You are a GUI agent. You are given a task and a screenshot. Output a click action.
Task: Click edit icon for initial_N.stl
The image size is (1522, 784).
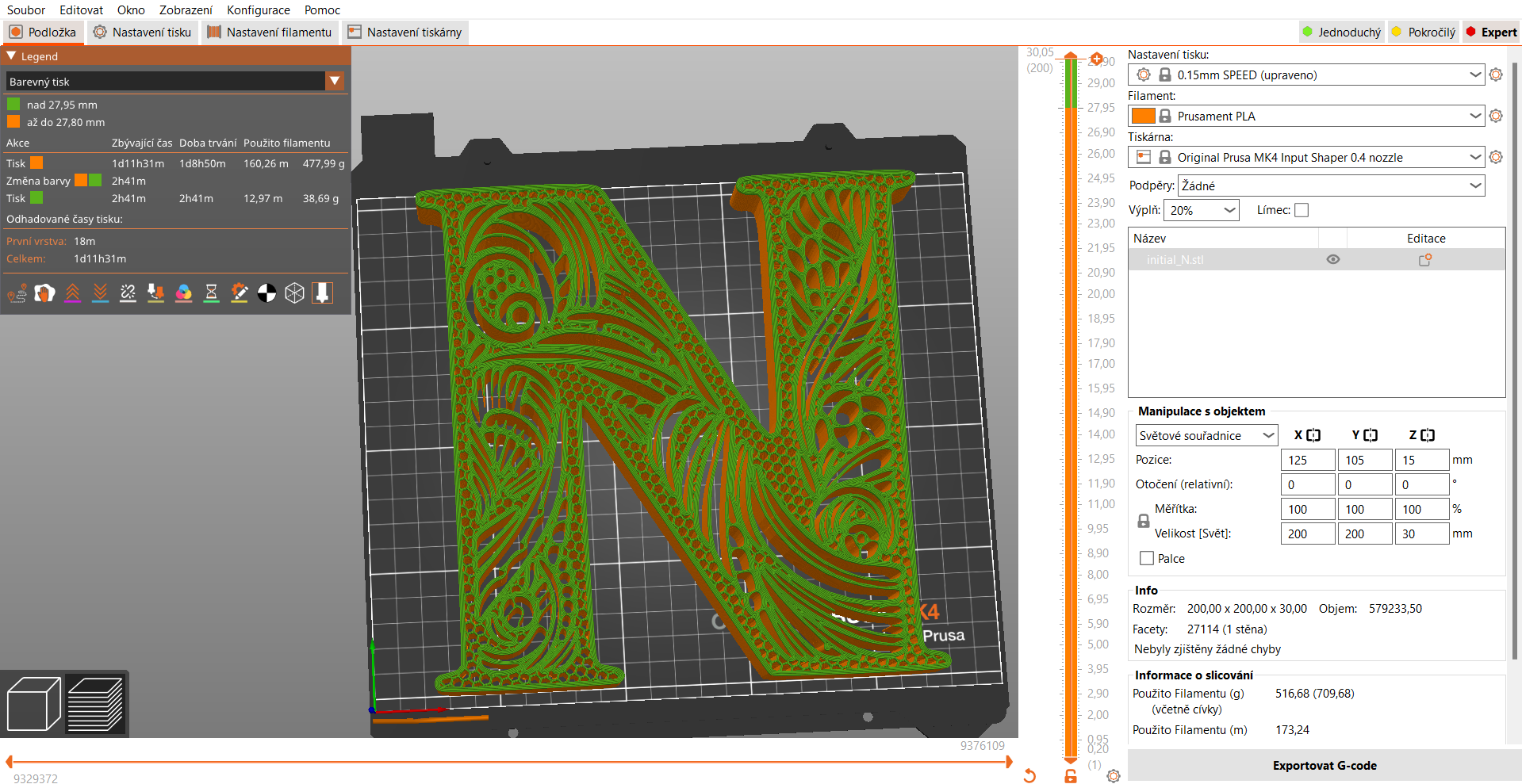1425,260
